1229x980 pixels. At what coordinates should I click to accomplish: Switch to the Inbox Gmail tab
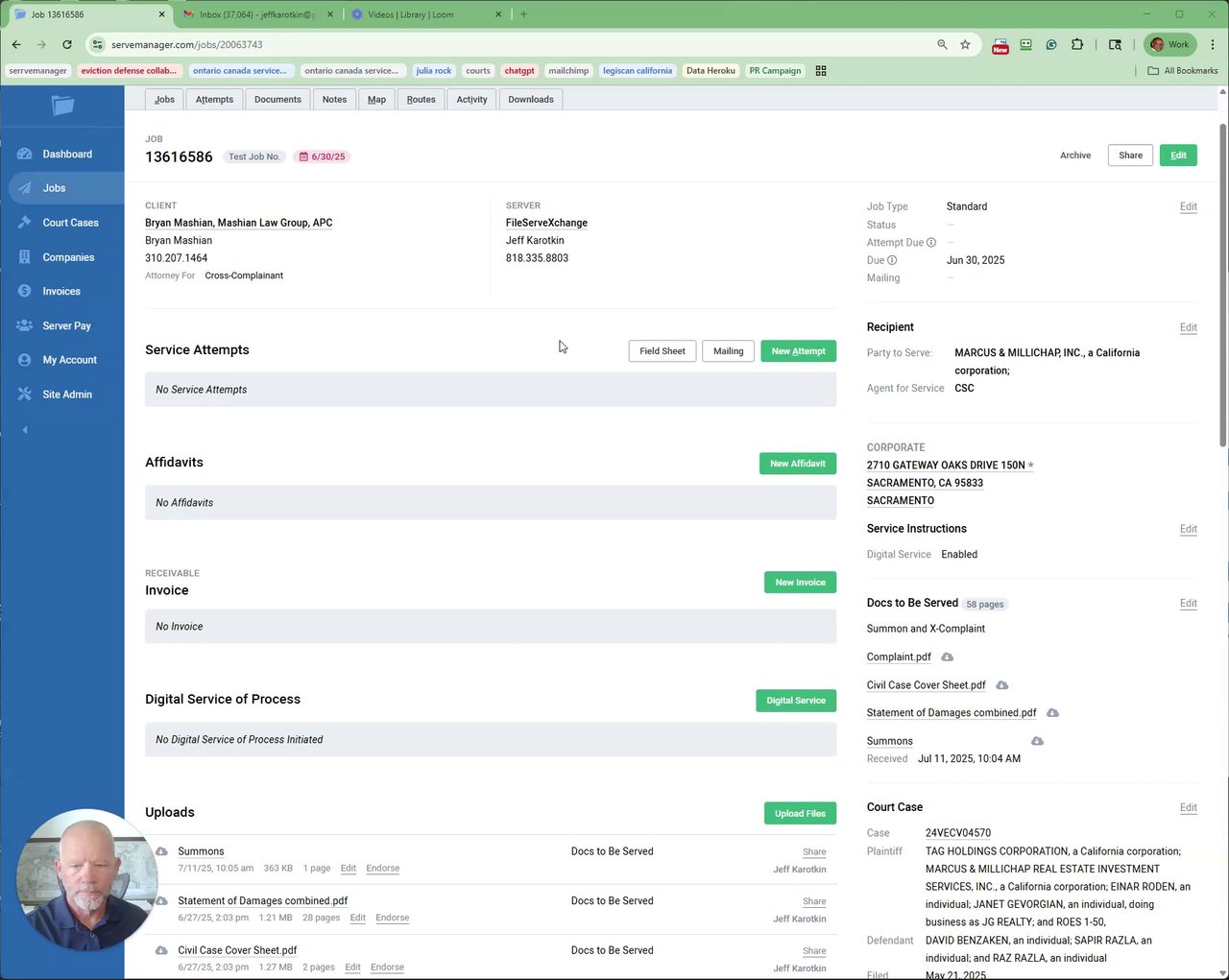pyautogui.click(x=257, y=14)
